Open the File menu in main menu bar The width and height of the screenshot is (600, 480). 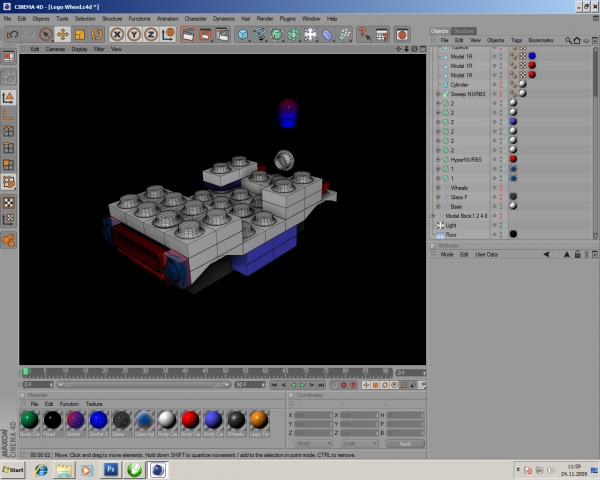[x=7, y=18]
